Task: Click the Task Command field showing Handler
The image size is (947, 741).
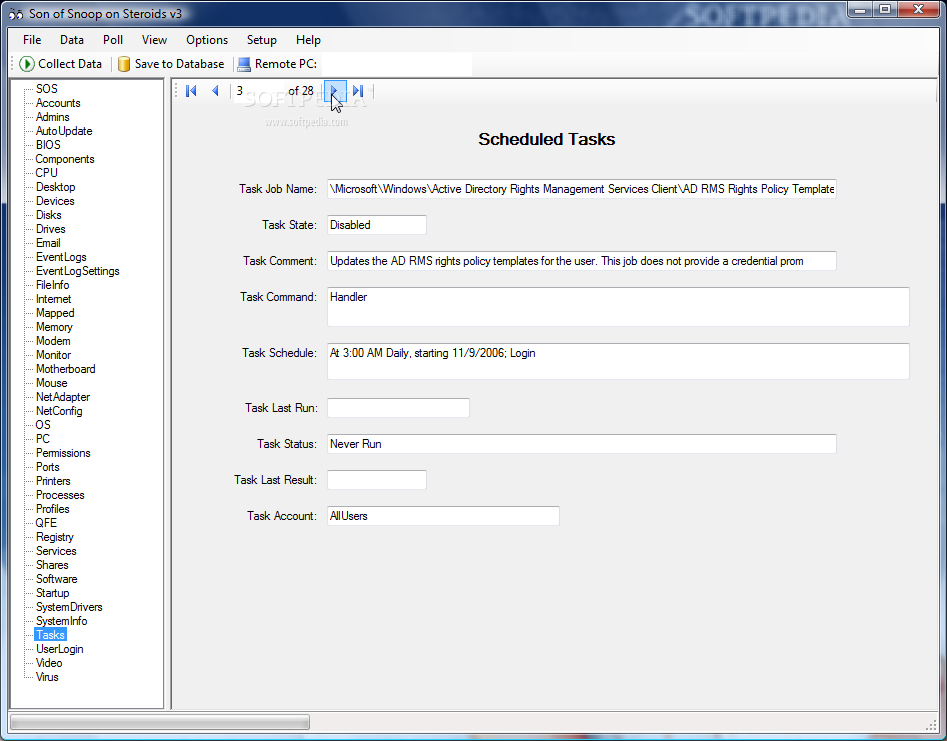Action: (x=618, y=307)
